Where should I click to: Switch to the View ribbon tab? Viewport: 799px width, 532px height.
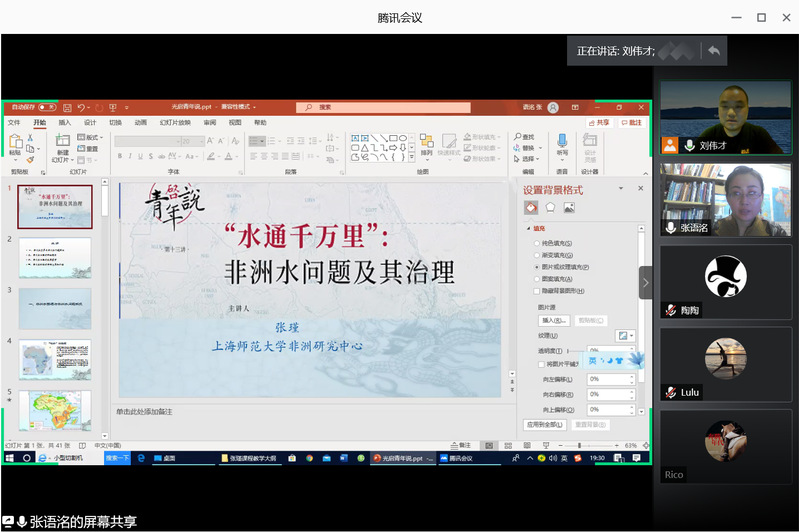pos(235,122)
